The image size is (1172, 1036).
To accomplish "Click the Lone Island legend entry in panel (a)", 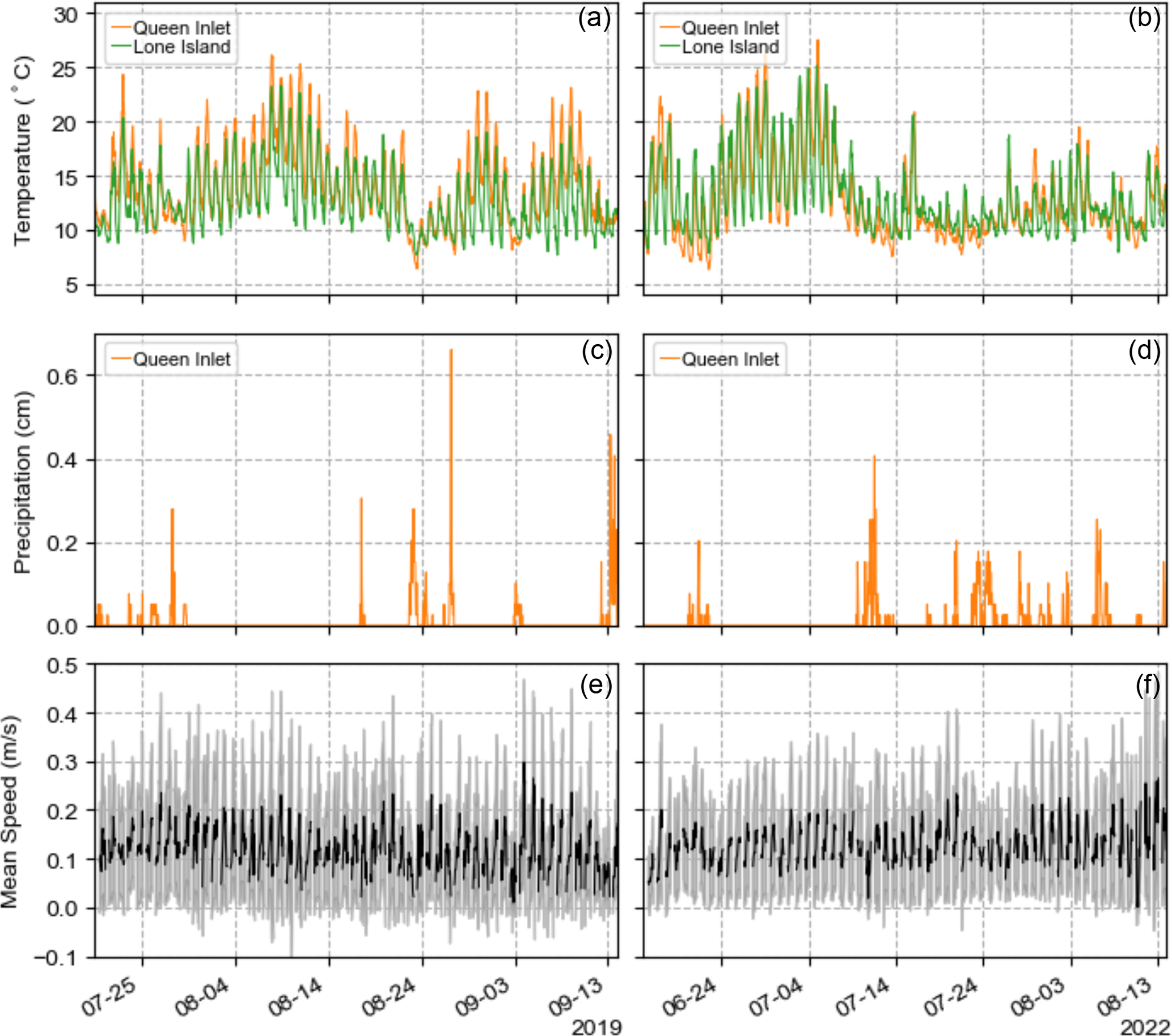I will tap(181, 47).
